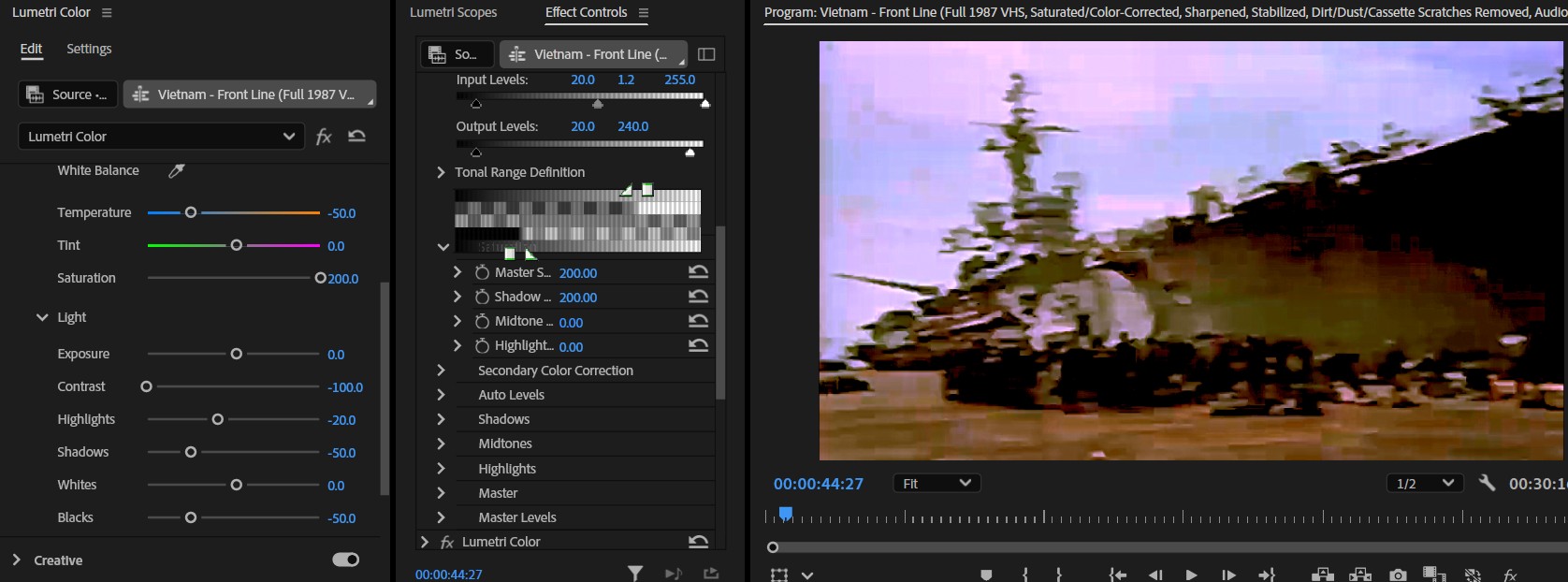1568x582 pixels.
Task: Play the Program monitor video
Action: (1191, 575)
